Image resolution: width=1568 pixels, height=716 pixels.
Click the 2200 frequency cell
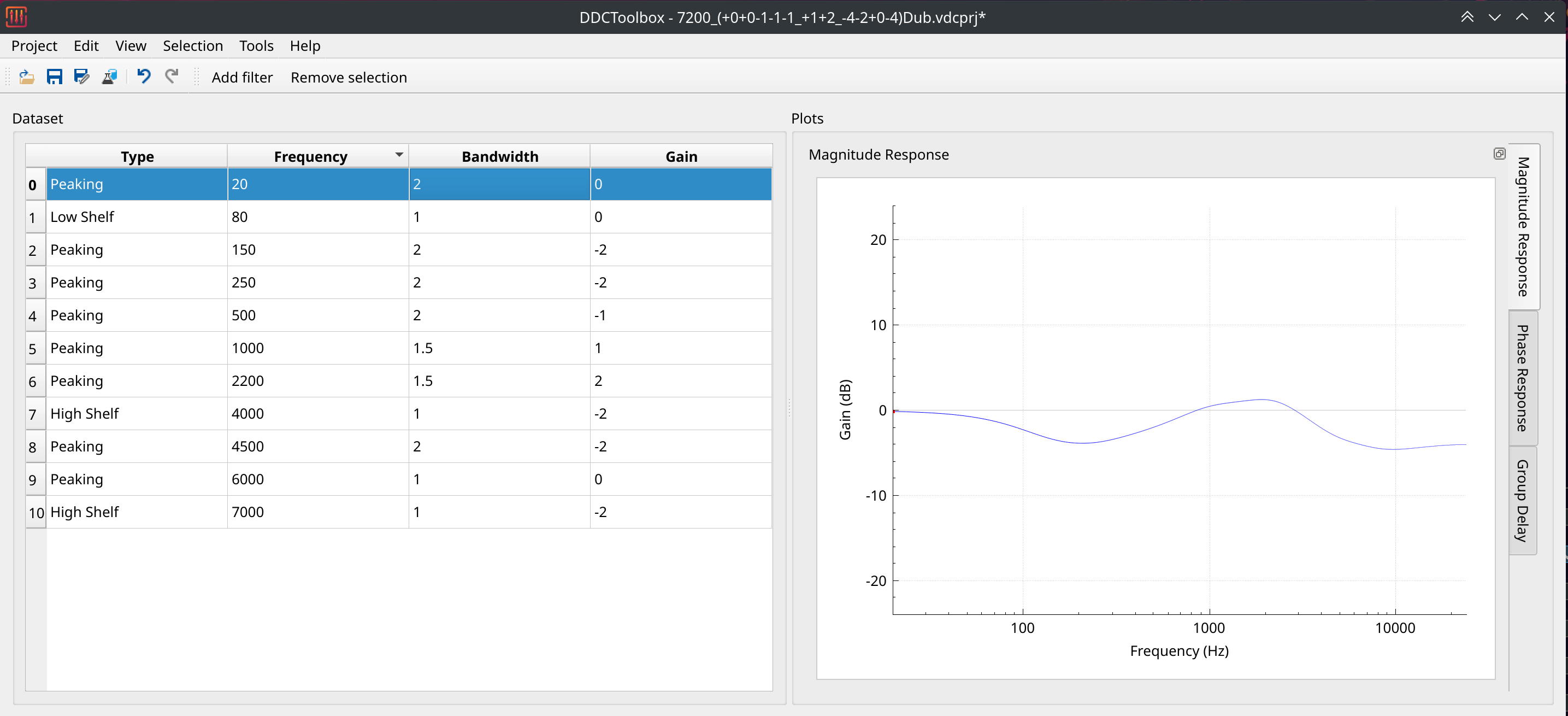(316, 380)
